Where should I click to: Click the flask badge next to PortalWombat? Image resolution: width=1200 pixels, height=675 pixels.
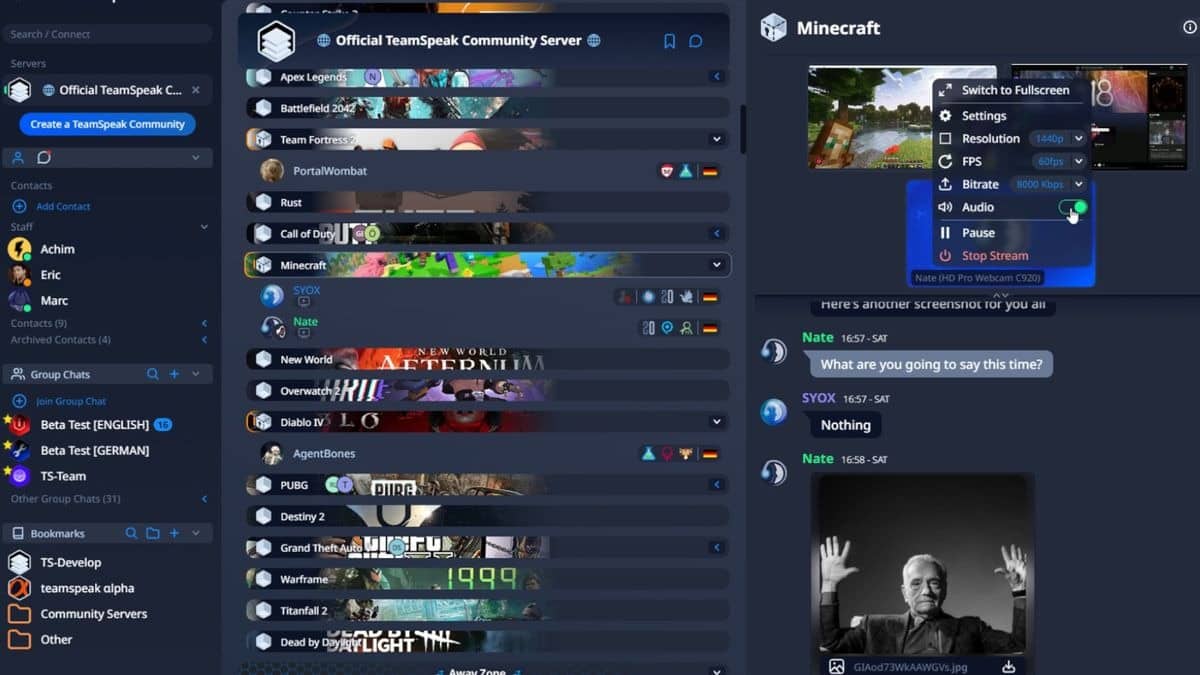coord(686,171)
